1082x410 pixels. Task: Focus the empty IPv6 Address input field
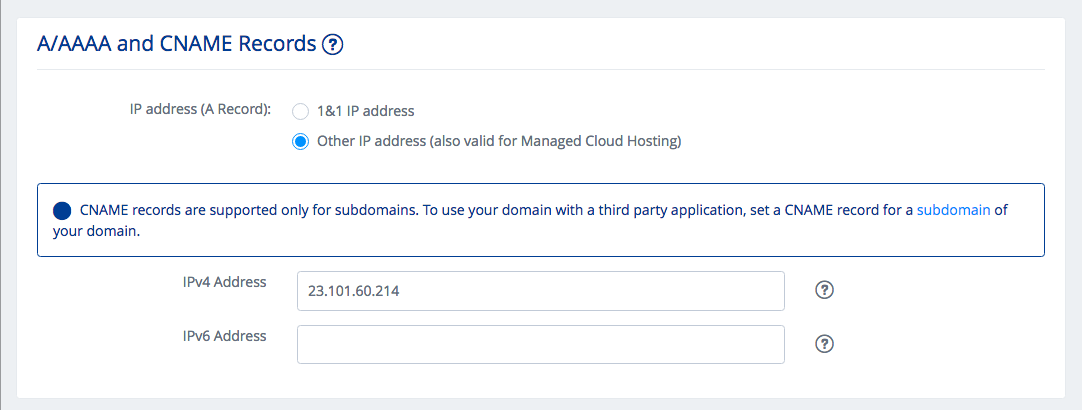point(540,344)
